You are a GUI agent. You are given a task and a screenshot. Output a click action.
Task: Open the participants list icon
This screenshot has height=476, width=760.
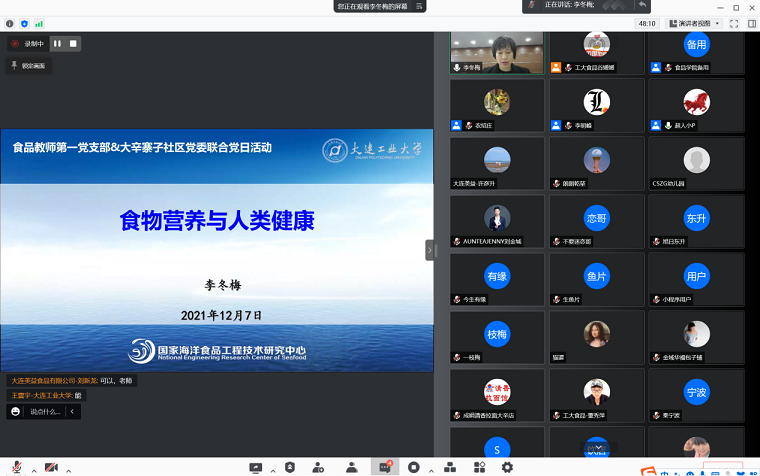coord(351,467)
